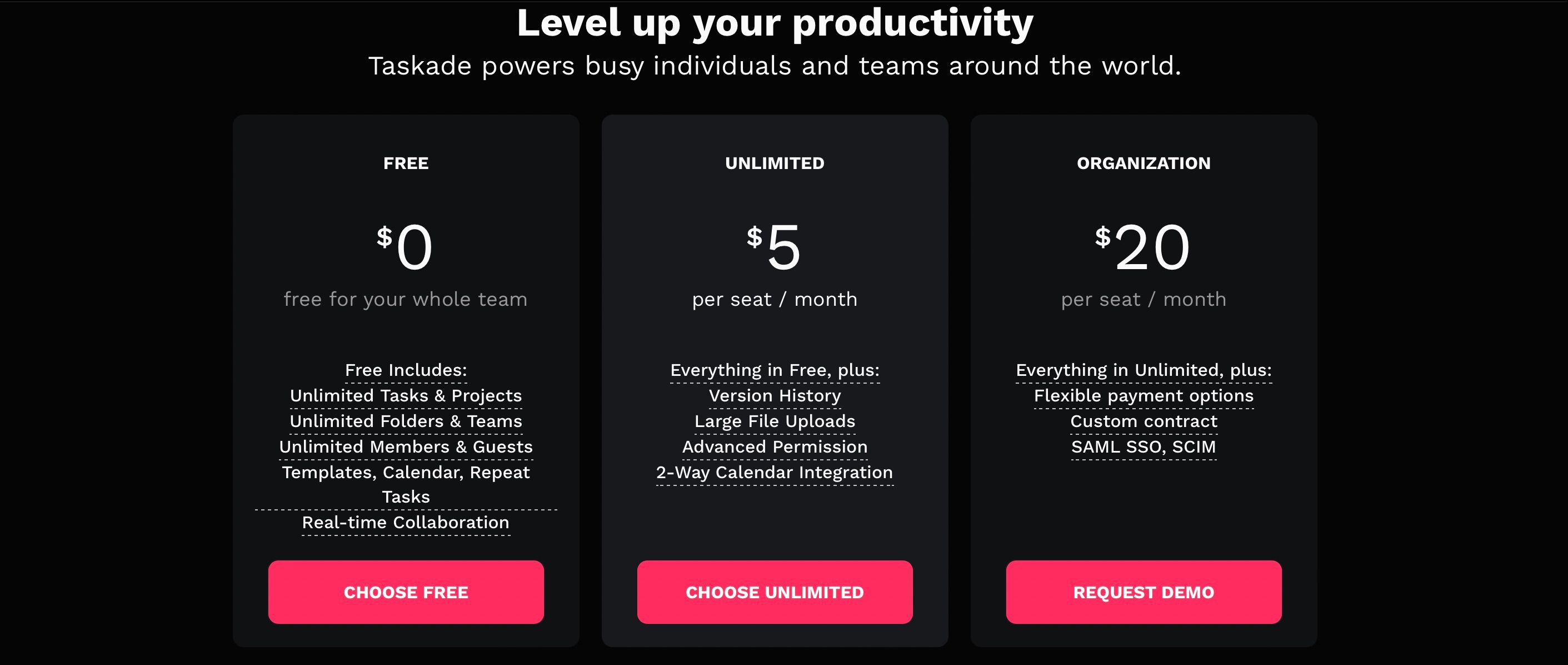Click the Free Includes heading
The height and width of the screenshot is (665, 1568).
(x=406, y=370)
